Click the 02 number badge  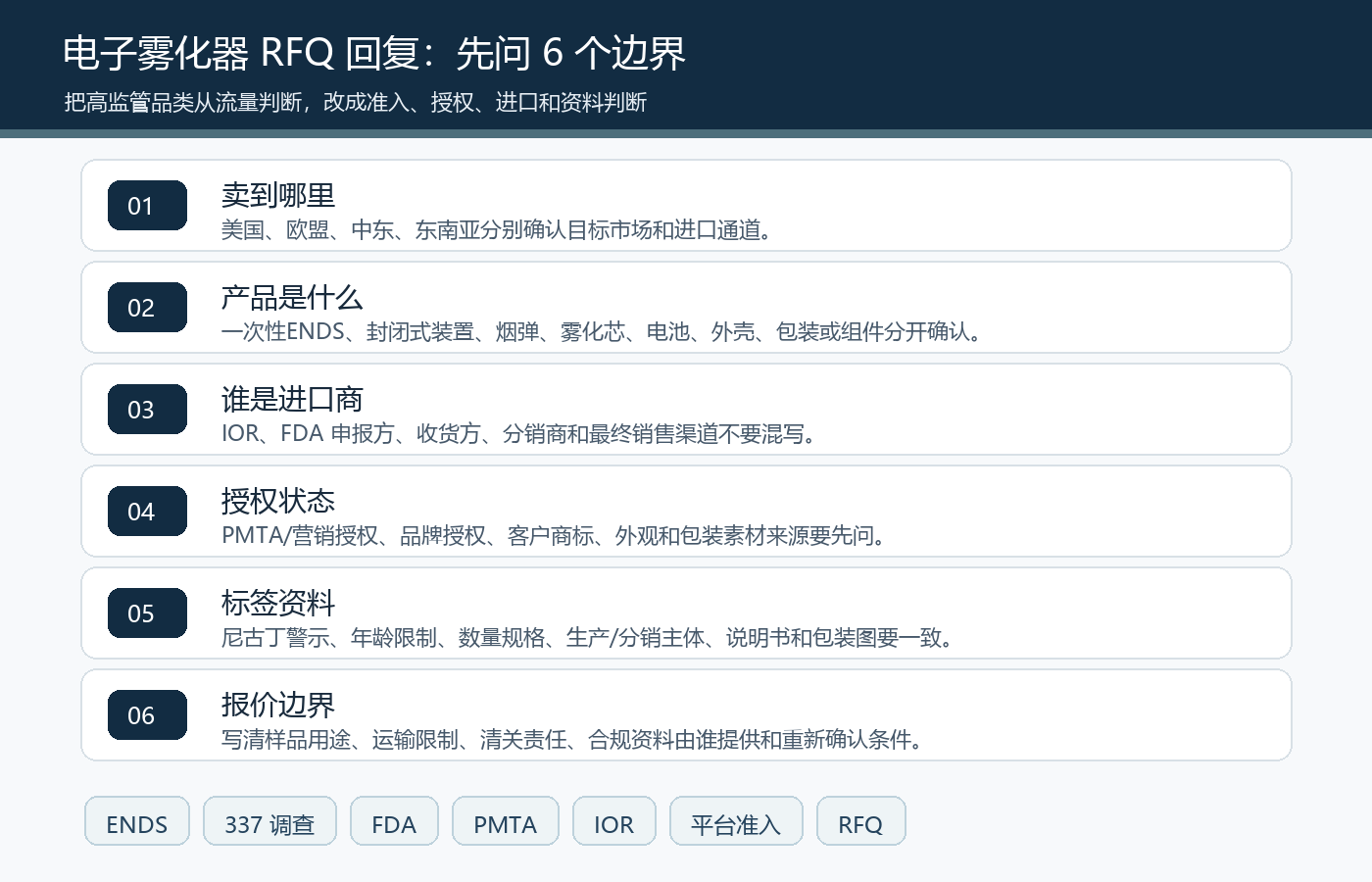pyautogui.click(x=147, y=308)
